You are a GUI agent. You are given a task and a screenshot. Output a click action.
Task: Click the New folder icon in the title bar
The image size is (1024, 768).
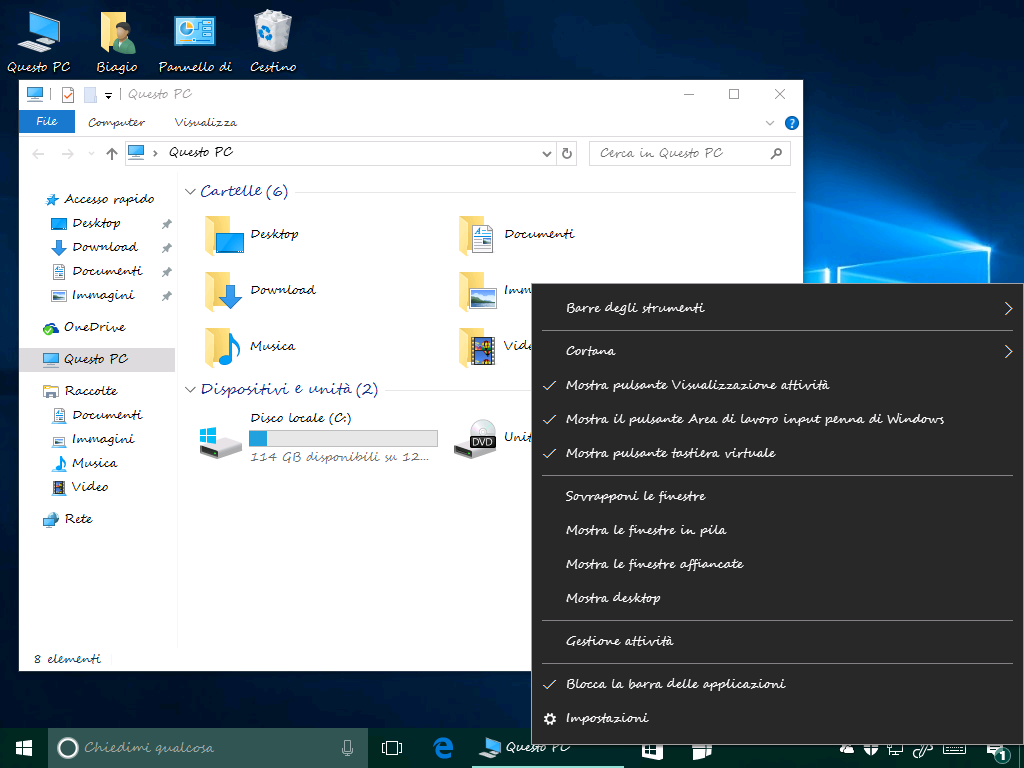coord(90,95)
